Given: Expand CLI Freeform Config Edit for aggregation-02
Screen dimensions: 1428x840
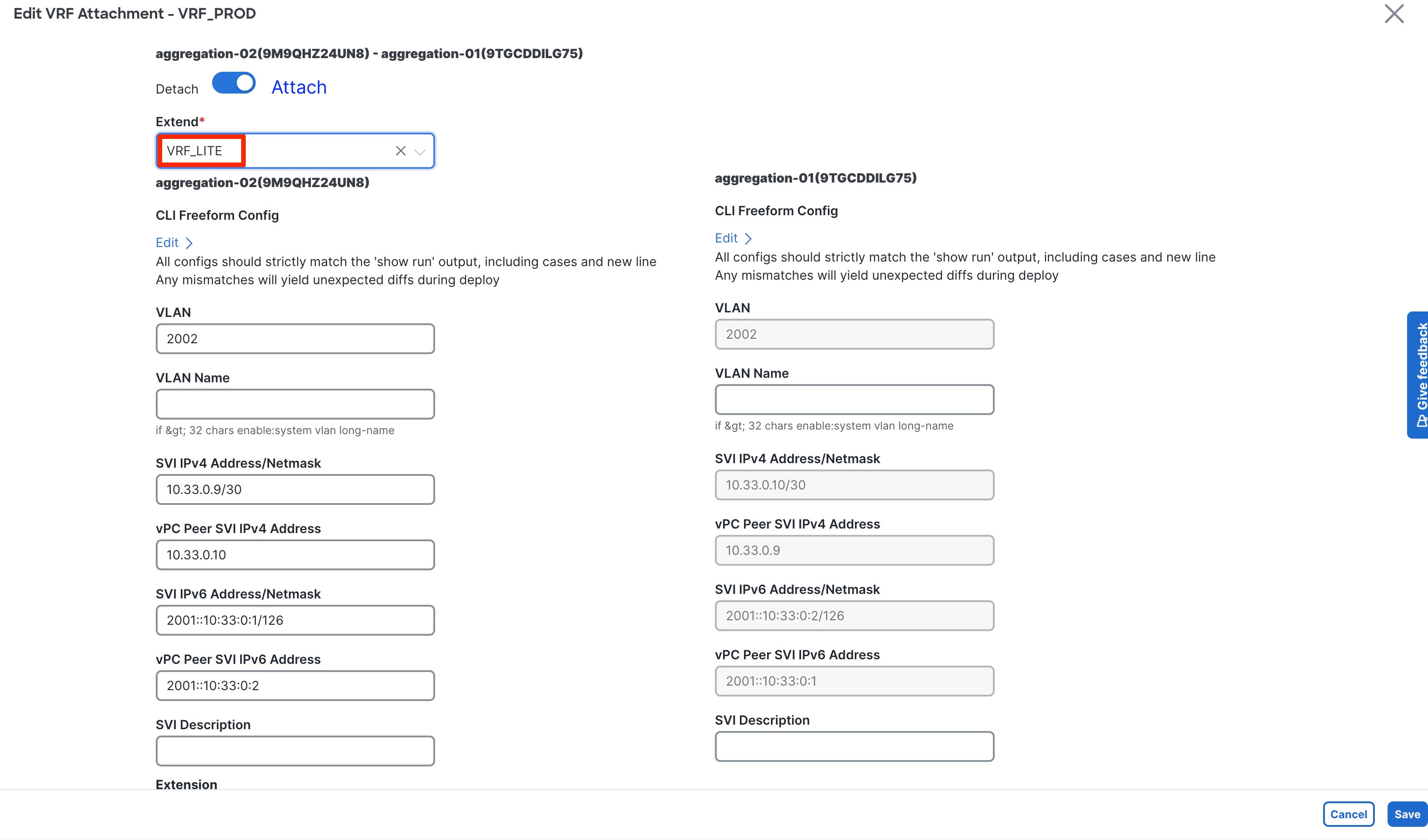Looking at the screenshot, I should click(174, 242).
